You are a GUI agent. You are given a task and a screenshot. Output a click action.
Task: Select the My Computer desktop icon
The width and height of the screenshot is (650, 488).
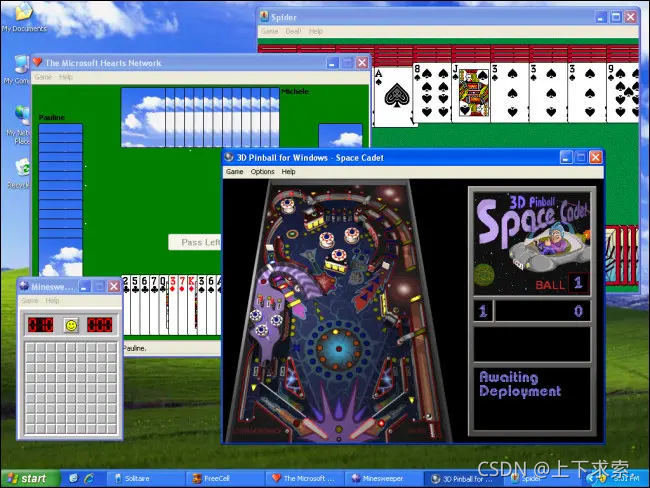pos(18,70)
